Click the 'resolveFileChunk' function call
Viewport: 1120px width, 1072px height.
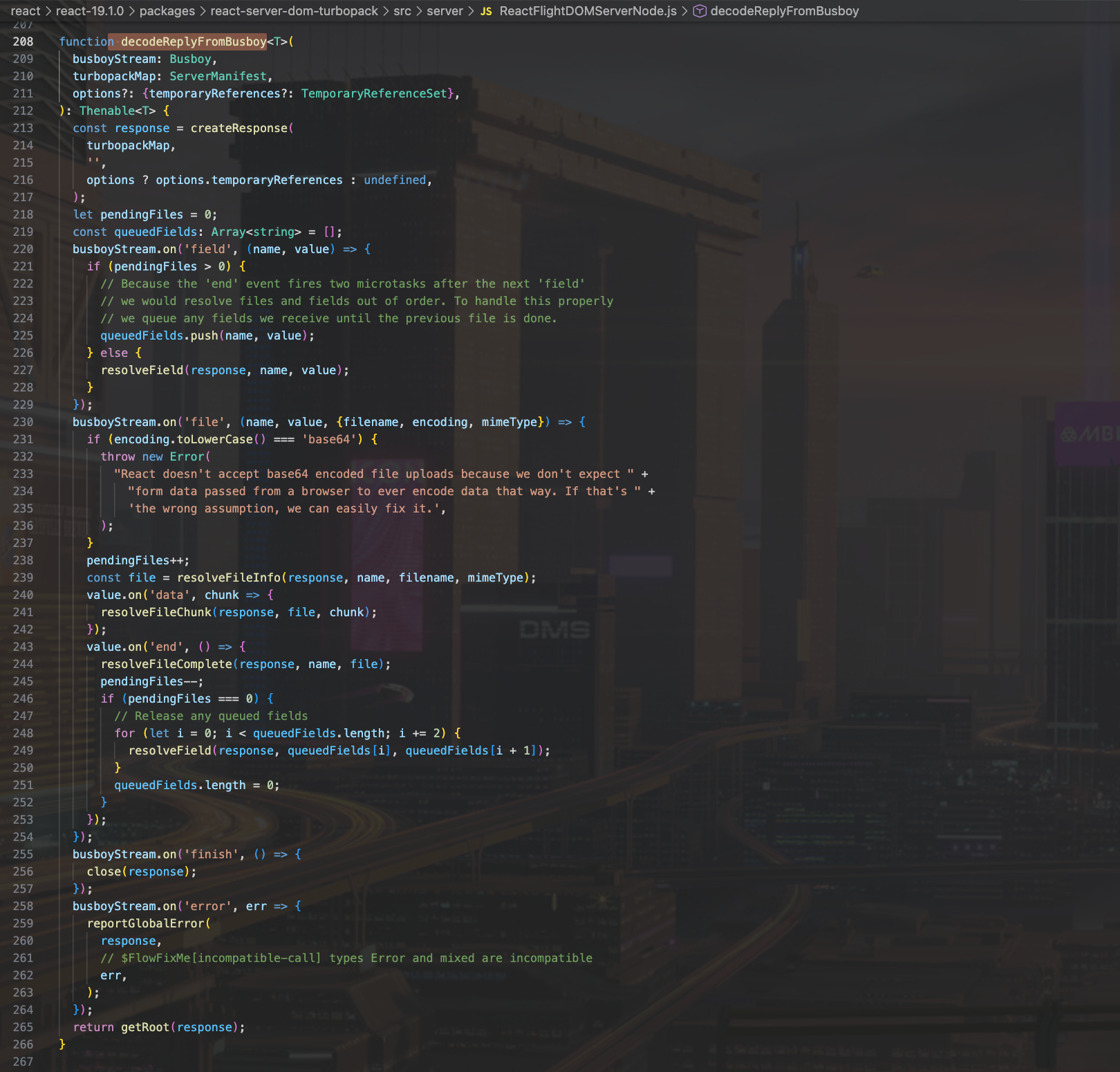tap(156, 612)
